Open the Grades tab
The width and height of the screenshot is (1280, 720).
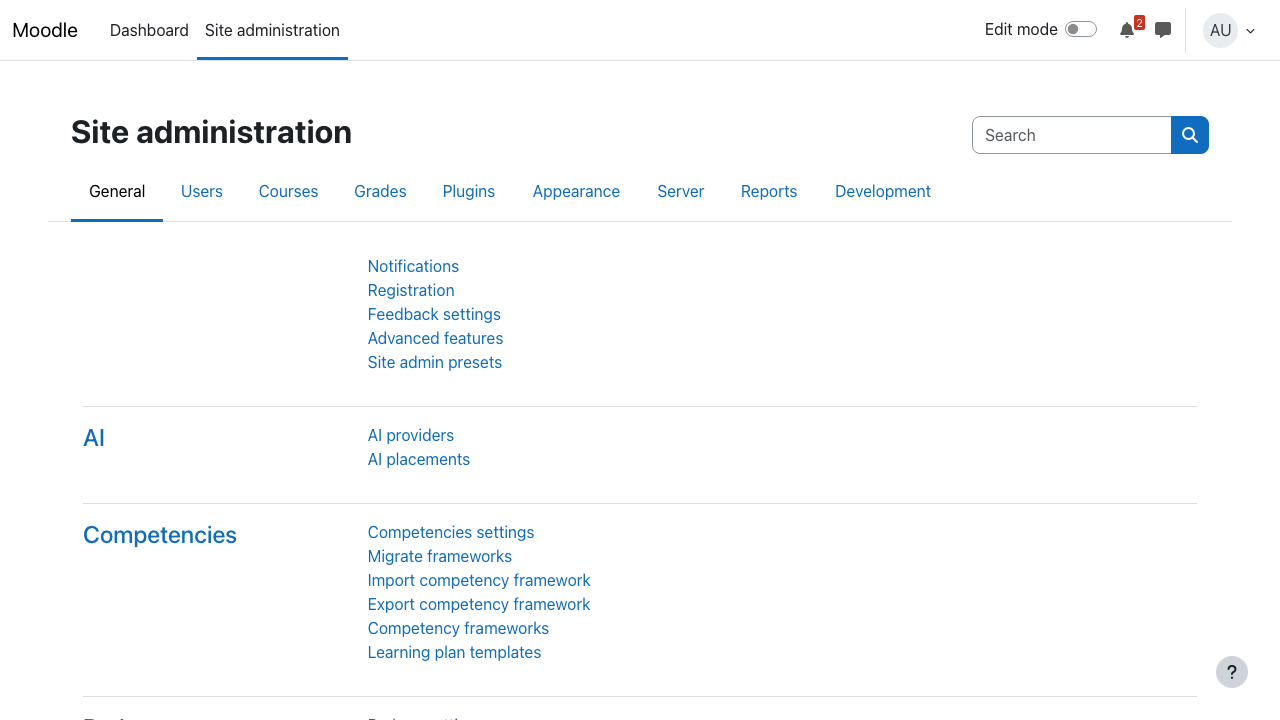click(x=380, y=191)
